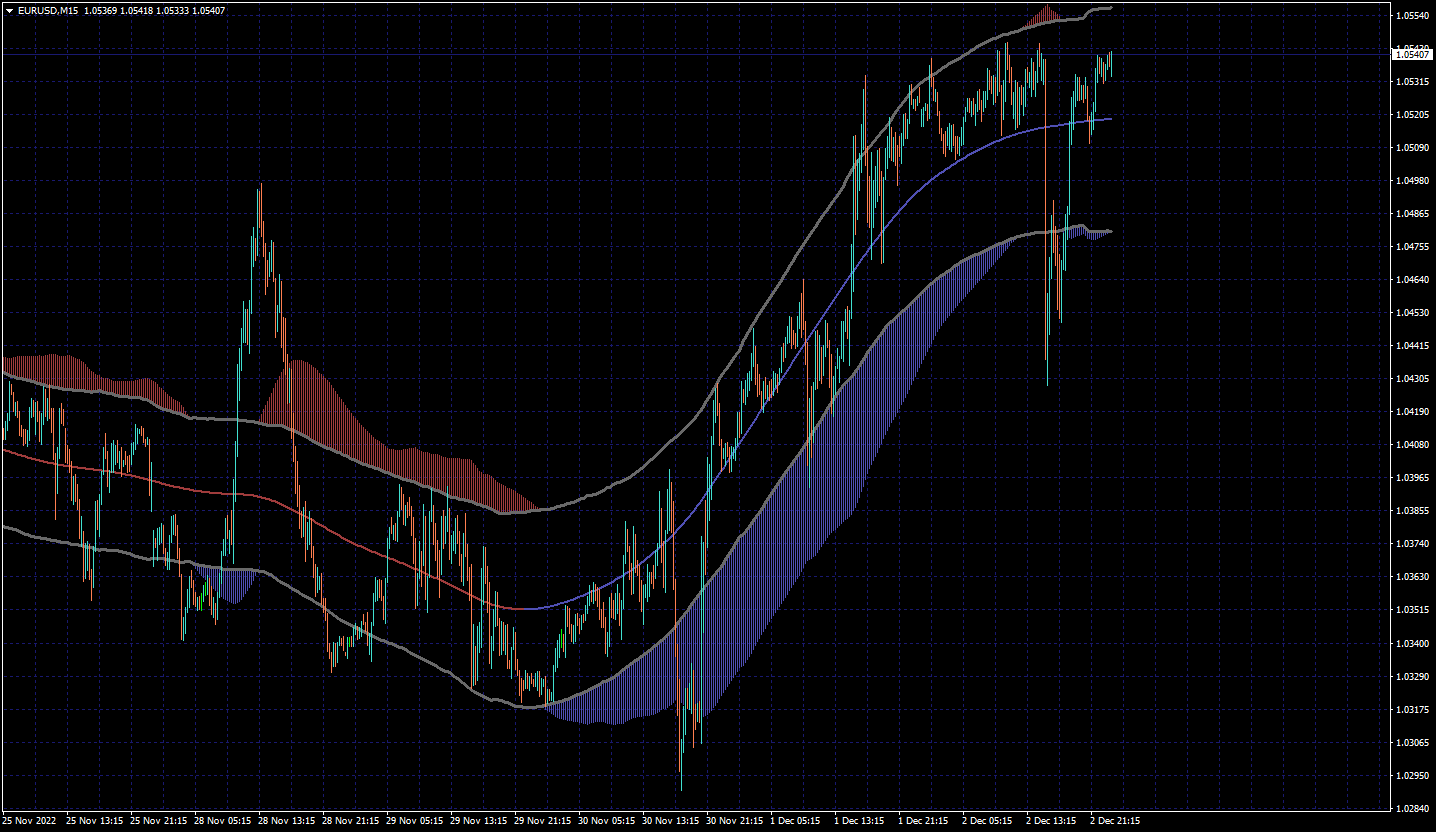Click the 25 Nov 13:15 time label
This screenshot has height=832, width=1436.
(x=94, y=821)
